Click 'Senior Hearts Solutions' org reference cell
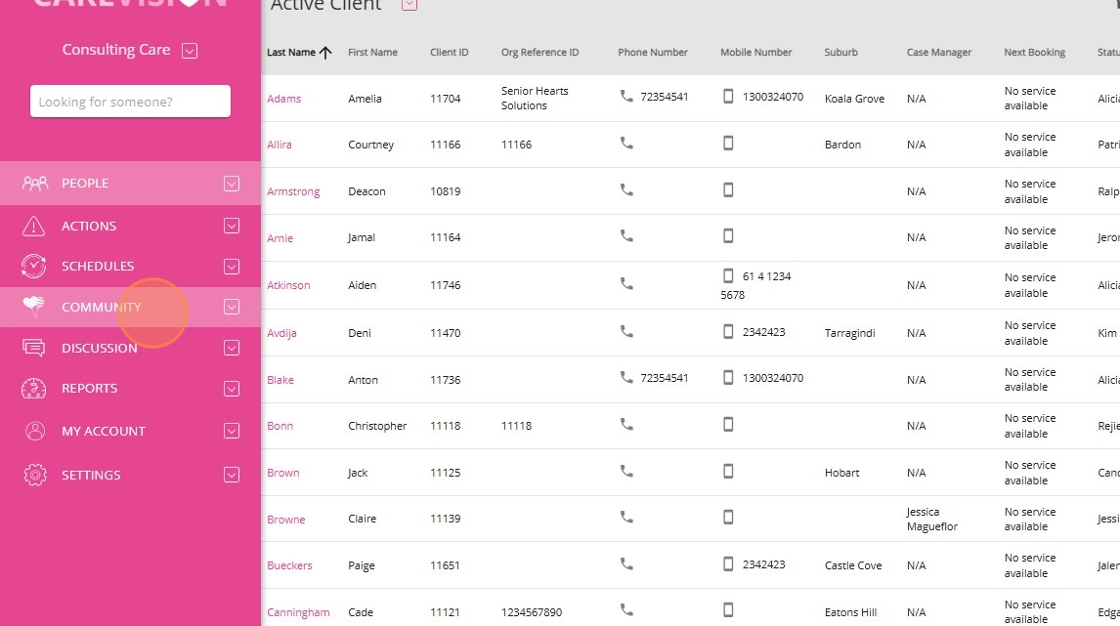Screen dimensions: 1120x626 [534, 98]
